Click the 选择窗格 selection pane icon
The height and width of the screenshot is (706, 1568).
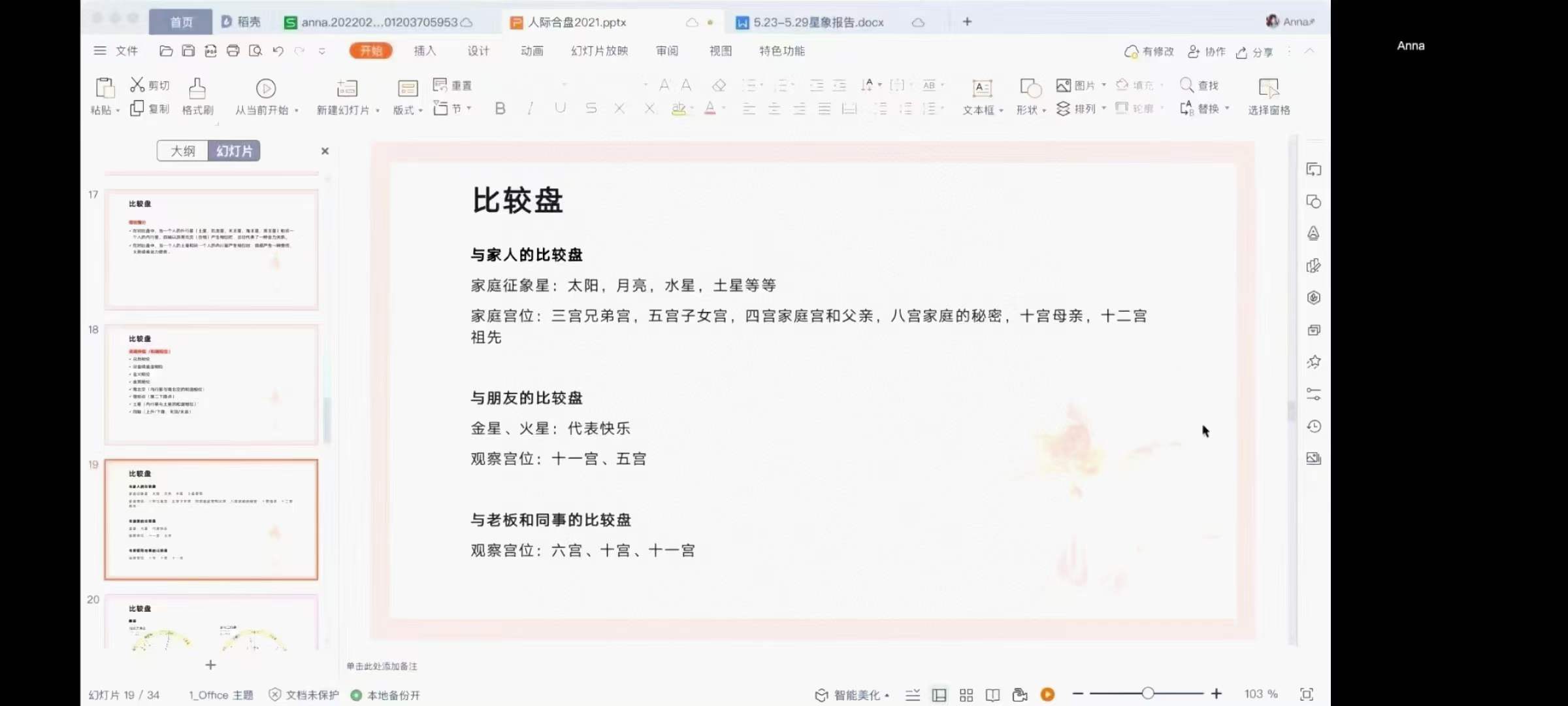pos(1268,95)
